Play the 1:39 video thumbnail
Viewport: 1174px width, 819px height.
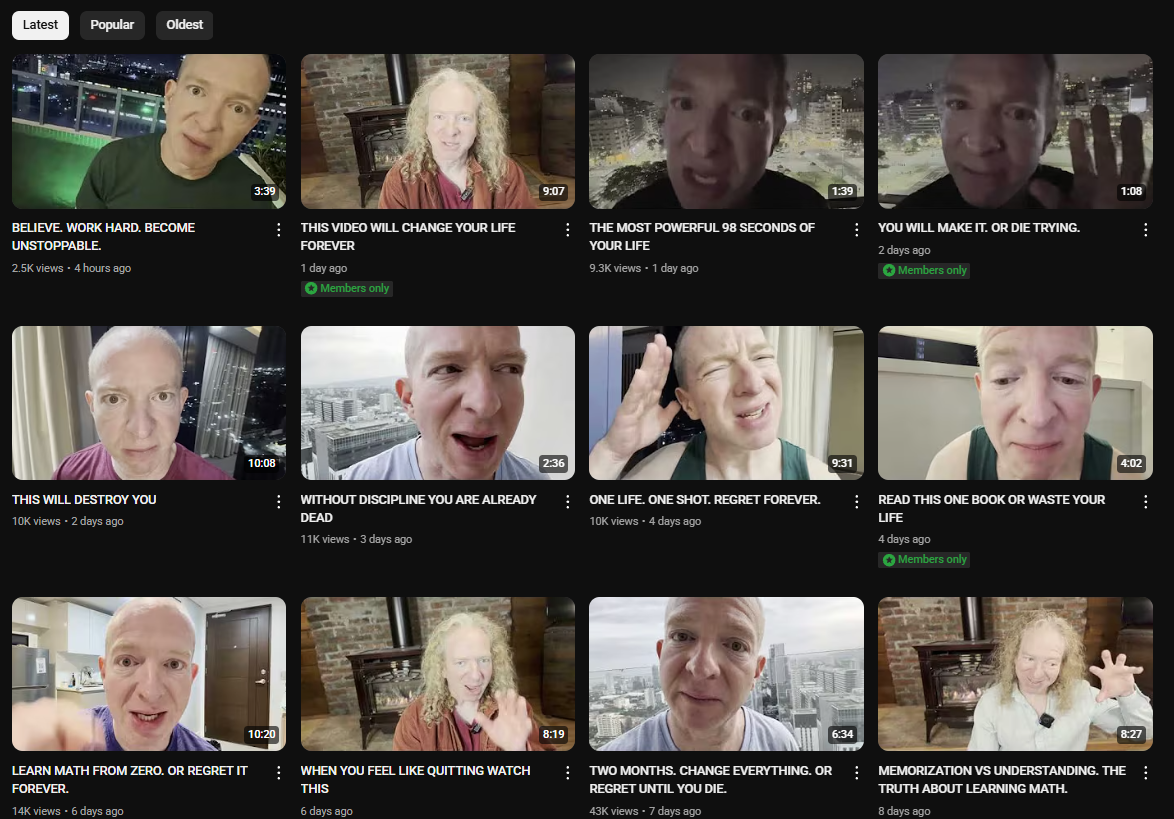pyautogui.click(x=726, y=131)
